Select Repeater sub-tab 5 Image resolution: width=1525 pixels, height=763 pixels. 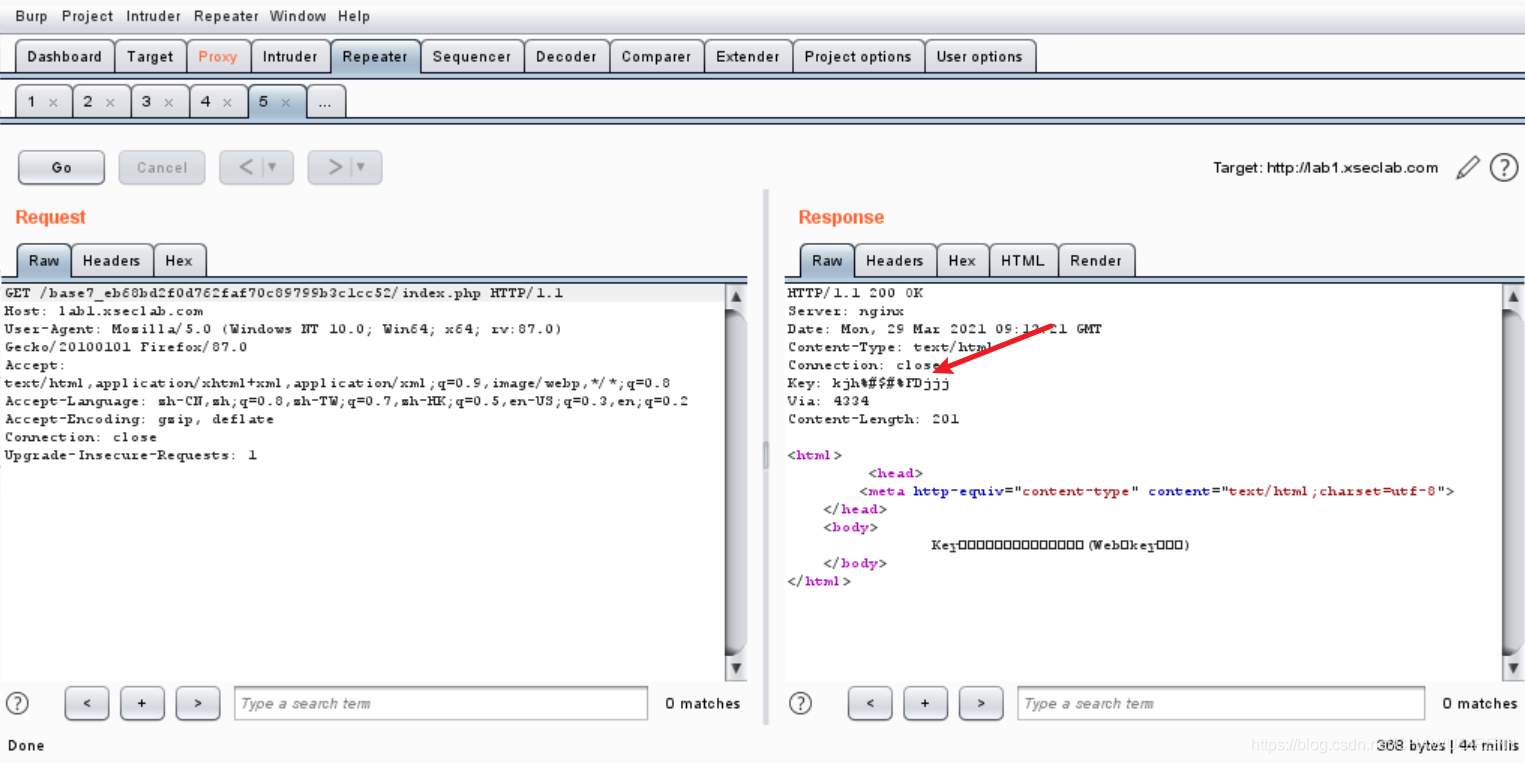click(264, 102)
